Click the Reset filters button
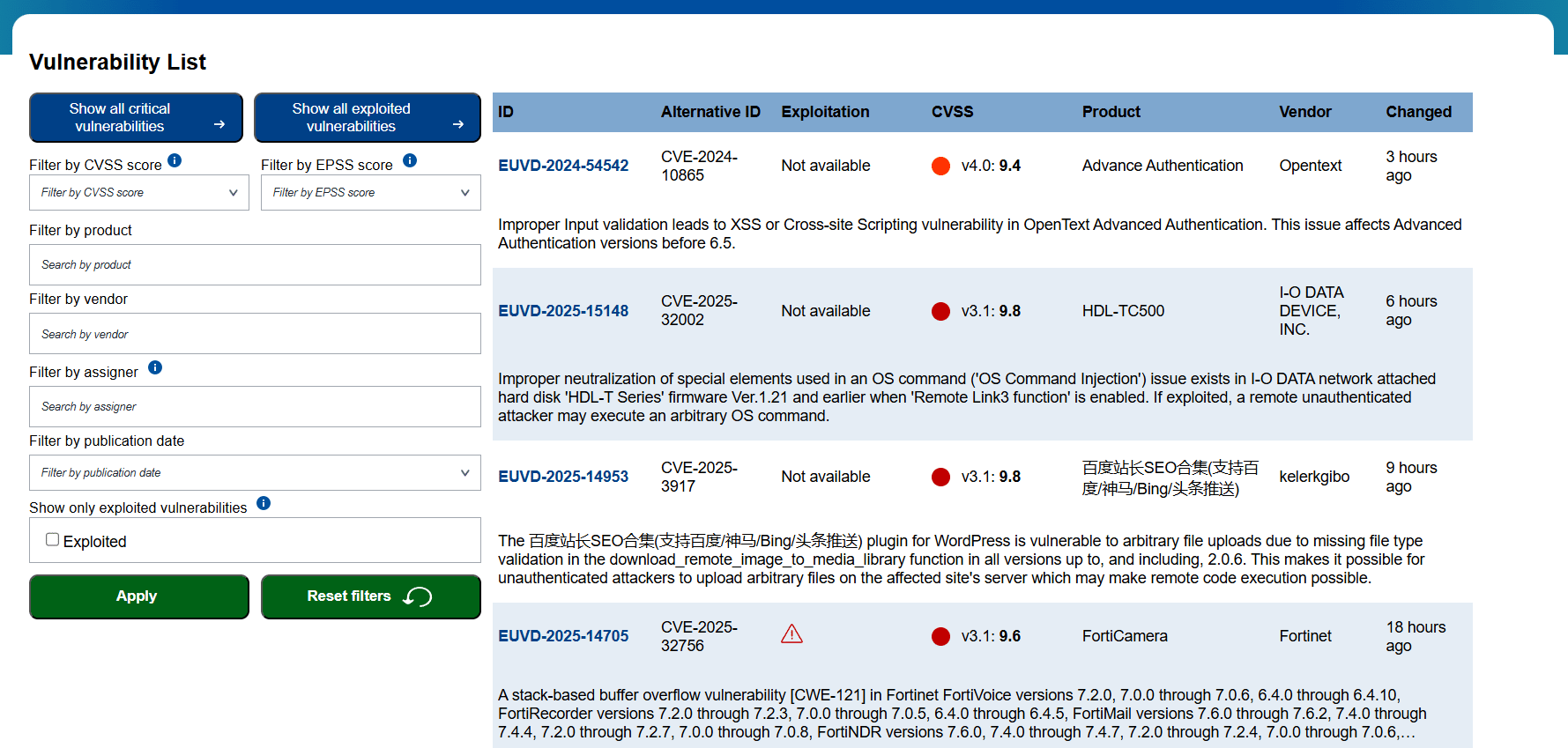1568x748 pixels. (370, 596)
